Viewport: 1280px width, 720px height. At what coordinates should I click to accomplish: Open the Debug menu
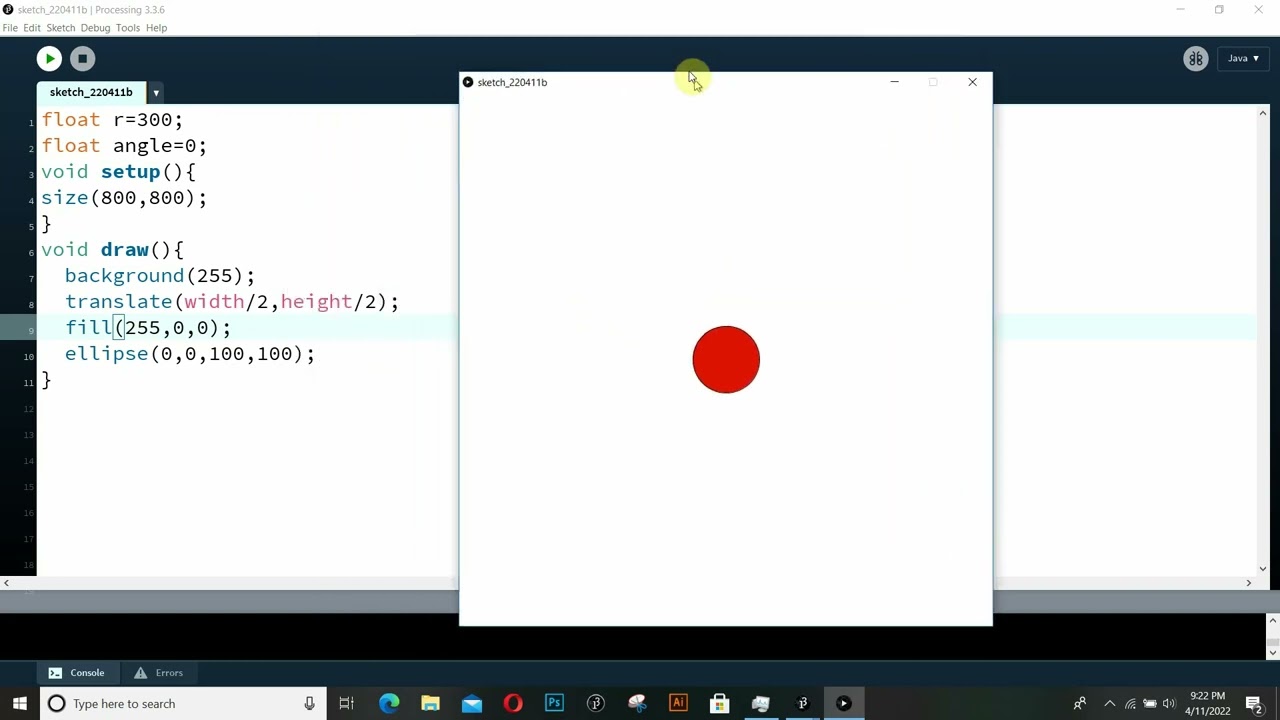click(x=95, y=28)
